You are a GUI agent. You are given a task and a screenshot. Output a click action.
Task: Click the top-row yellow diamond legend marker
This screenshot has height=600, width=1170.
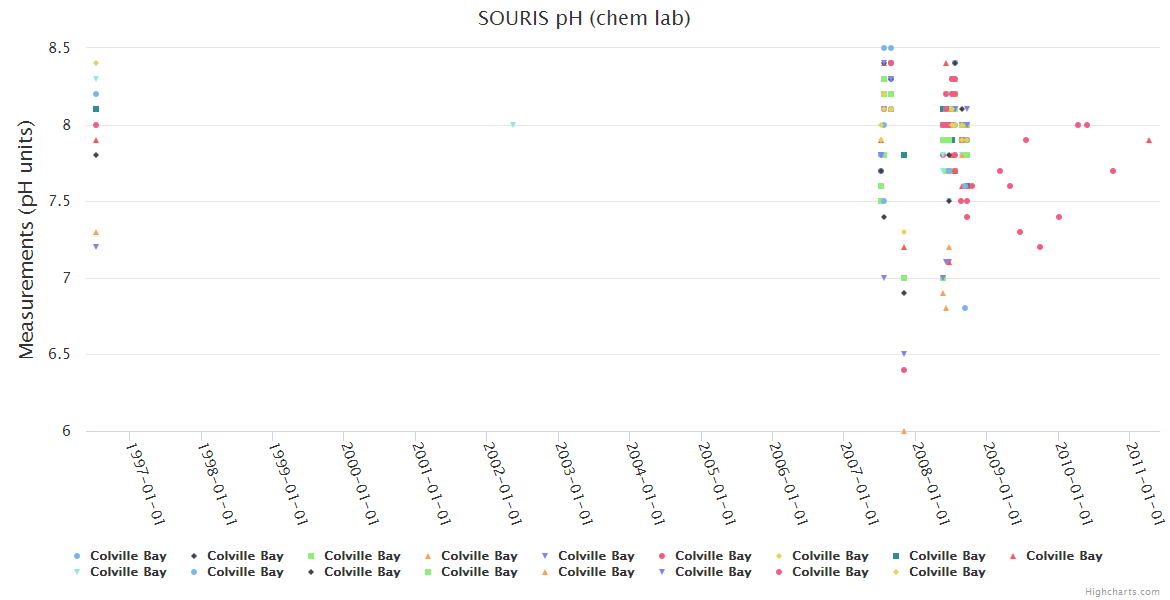[x=779, y=556]
